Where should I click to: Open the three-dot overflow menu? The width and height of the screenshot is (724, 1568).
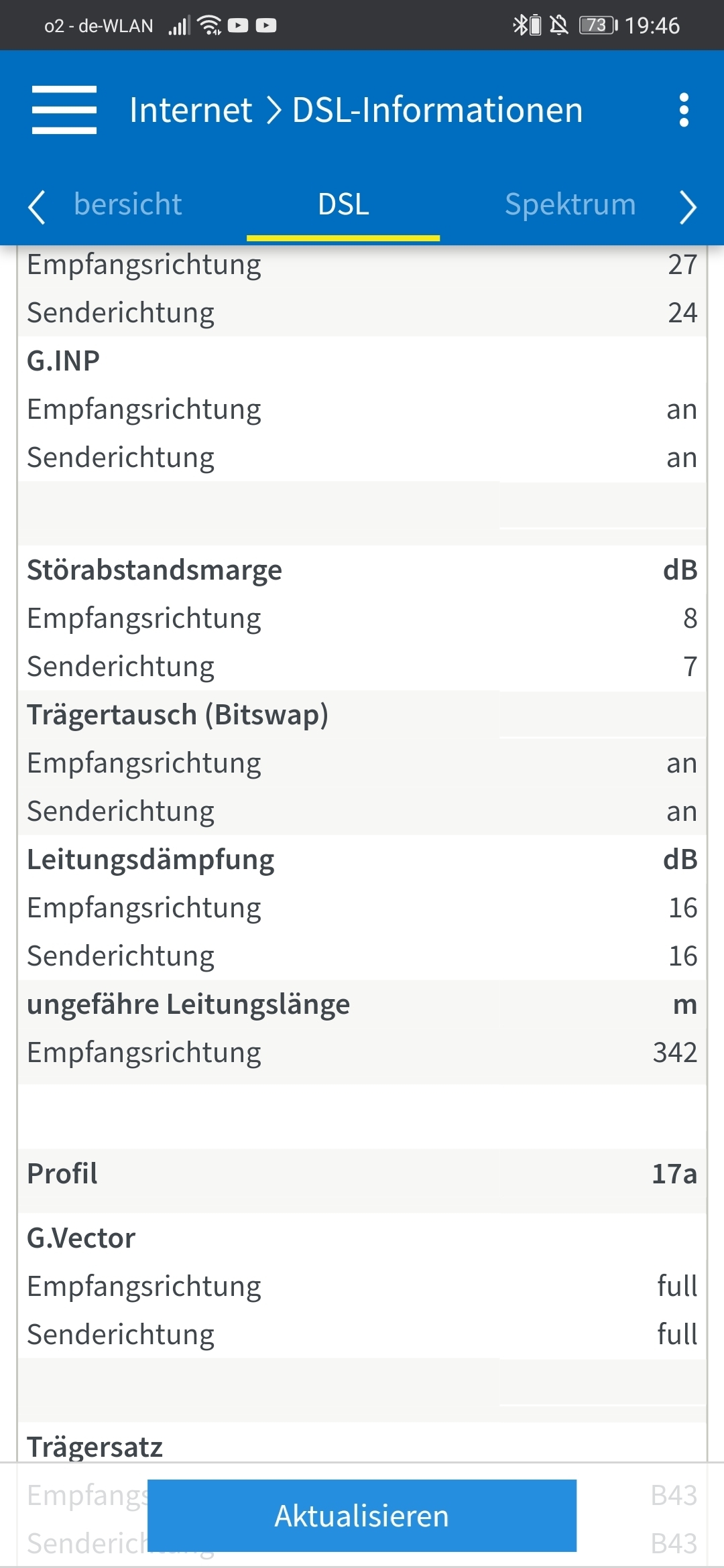pyautogui.click(x=683, y=110)
